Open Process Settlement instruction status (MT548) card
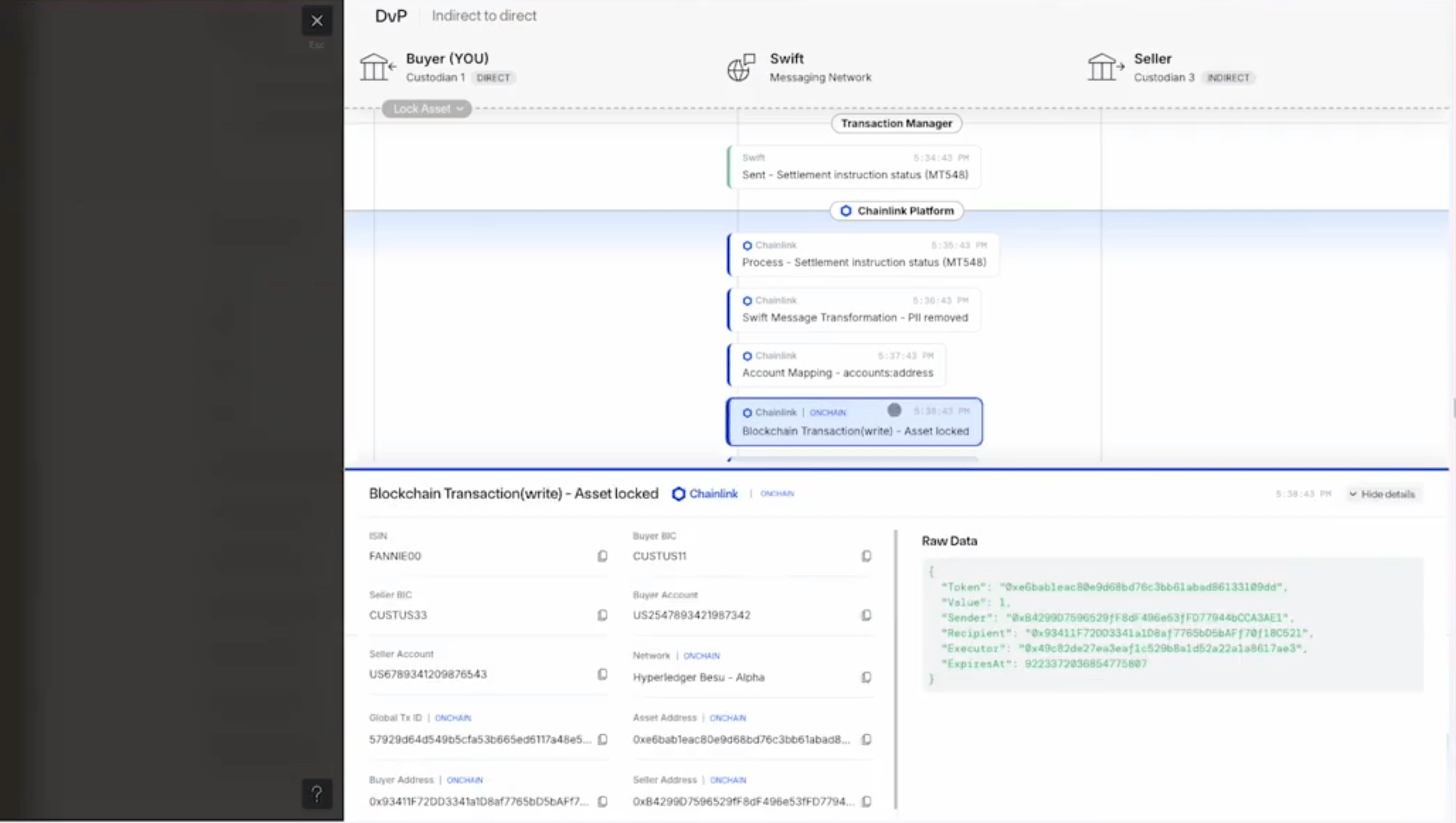Screen dimensions: 1456x823 pos(863,254)
